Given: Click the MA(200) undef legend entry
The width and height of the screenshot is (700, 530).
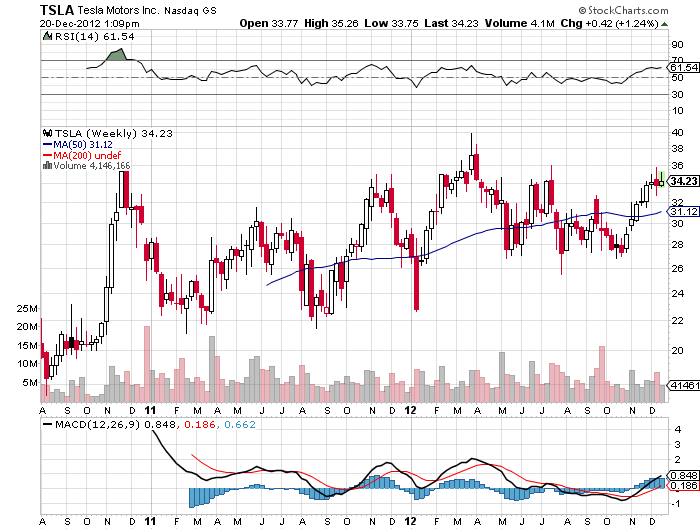Looking at the screenshot, I should tap(87, 155).
